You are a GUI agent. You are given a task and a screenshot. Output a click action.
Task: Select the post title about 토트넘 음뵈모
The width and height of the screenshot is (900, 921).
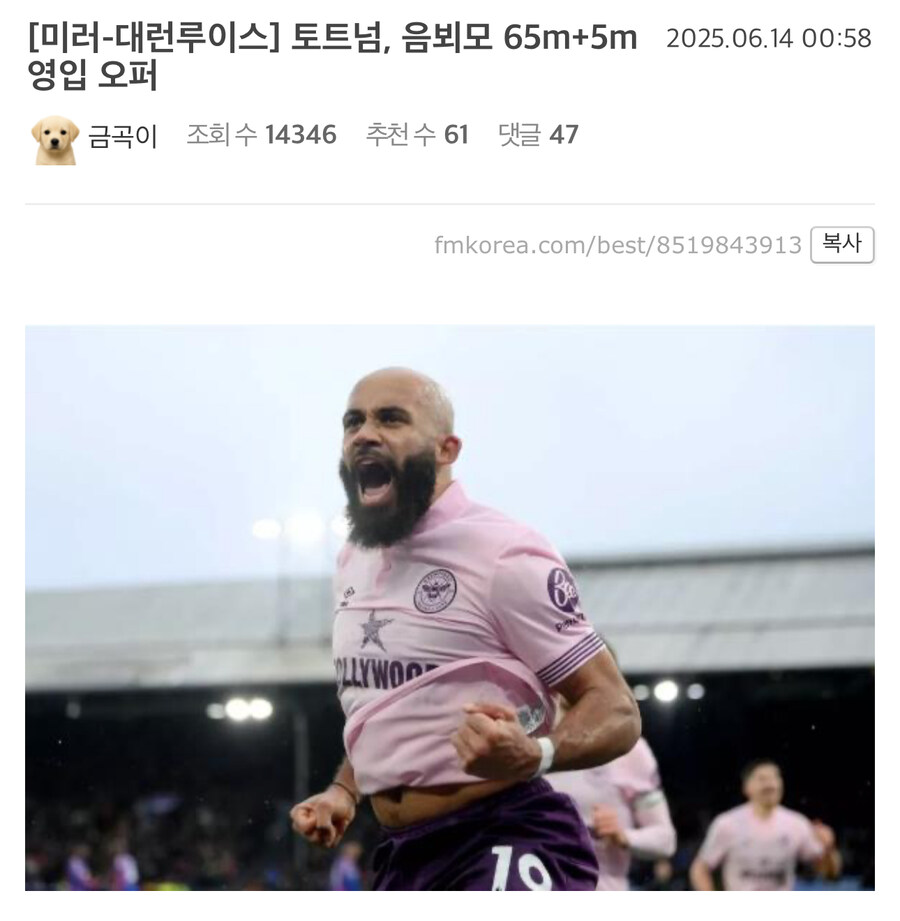pyautogui.click(x=333, y=57)
